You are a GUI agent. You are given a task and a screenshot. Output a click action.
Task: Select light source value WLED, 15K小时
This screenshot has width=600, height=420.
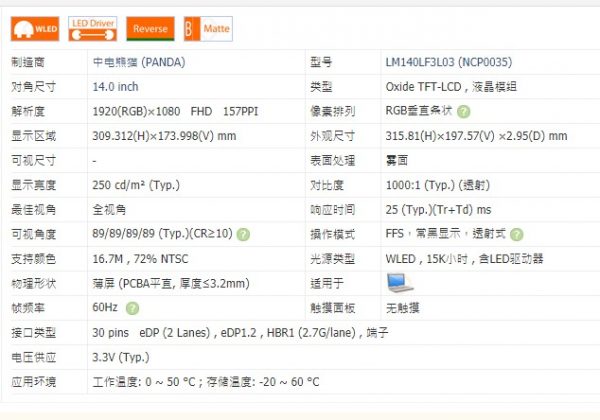click(x=427, y=259)
